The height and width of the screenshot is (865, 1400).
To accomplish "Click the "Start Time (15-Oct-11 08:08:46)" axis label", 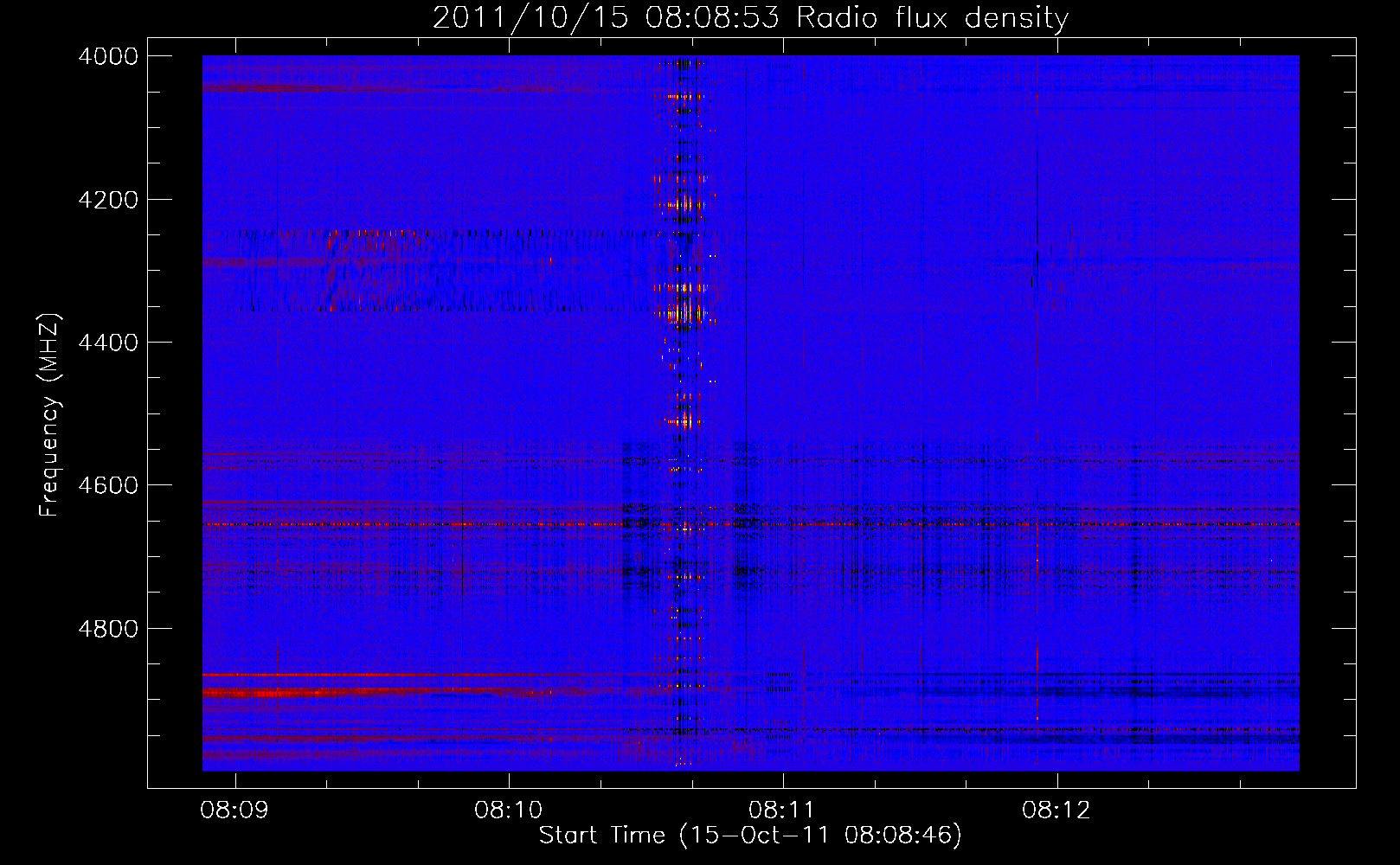I will coord(750,836).
